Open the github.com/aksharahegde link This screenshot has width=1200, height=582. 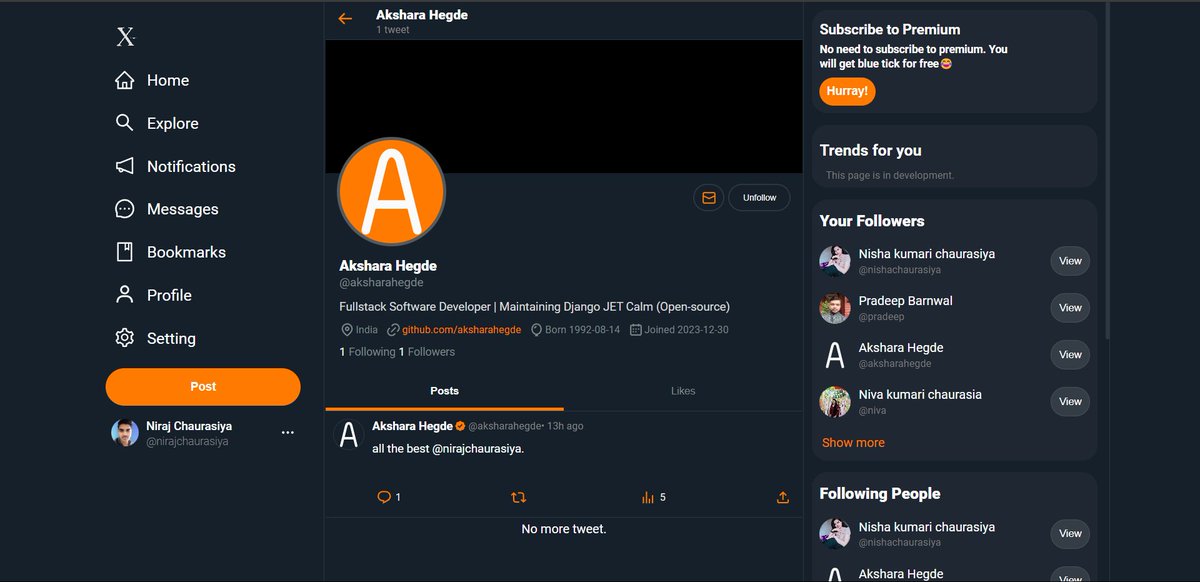461,330
